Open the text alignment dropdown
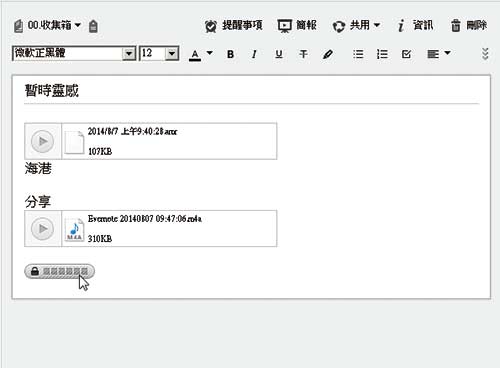The width and height of the screenshot is (500, 368). tap(439, 53)
